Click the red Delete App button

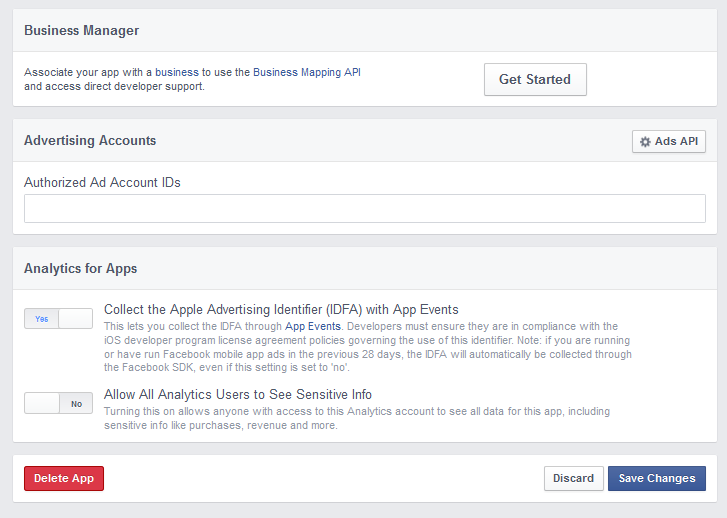[64, 478]
